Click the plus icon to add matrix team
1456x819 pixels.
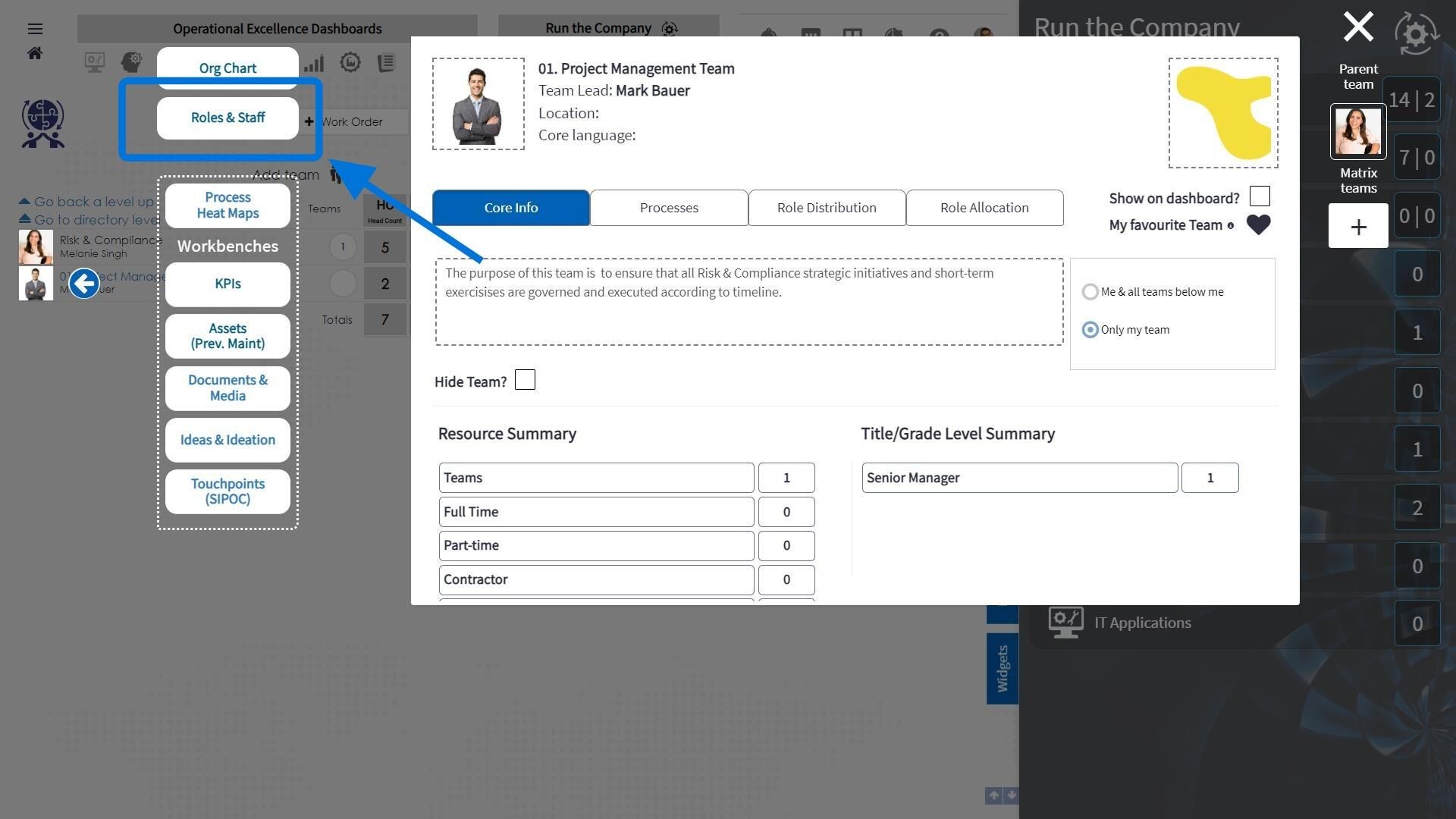(1358, 226)
